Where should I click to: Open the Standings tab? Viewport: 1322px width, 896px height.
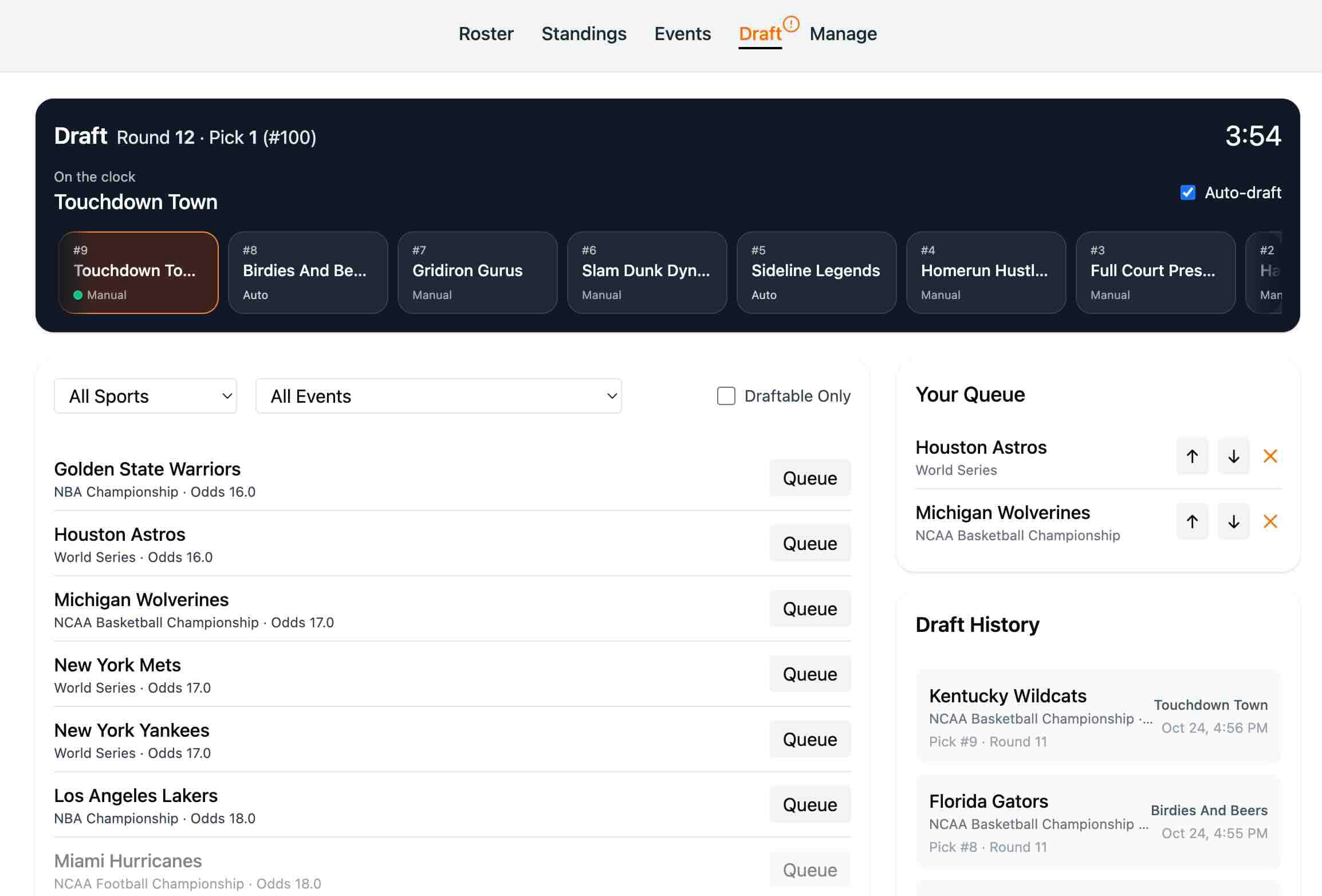tap(584, 34)
